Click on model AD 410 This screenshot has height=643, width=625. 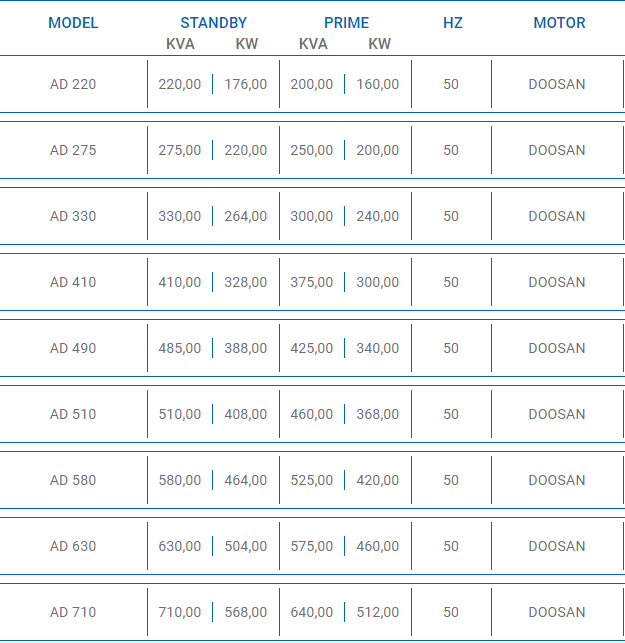(73, 282)
